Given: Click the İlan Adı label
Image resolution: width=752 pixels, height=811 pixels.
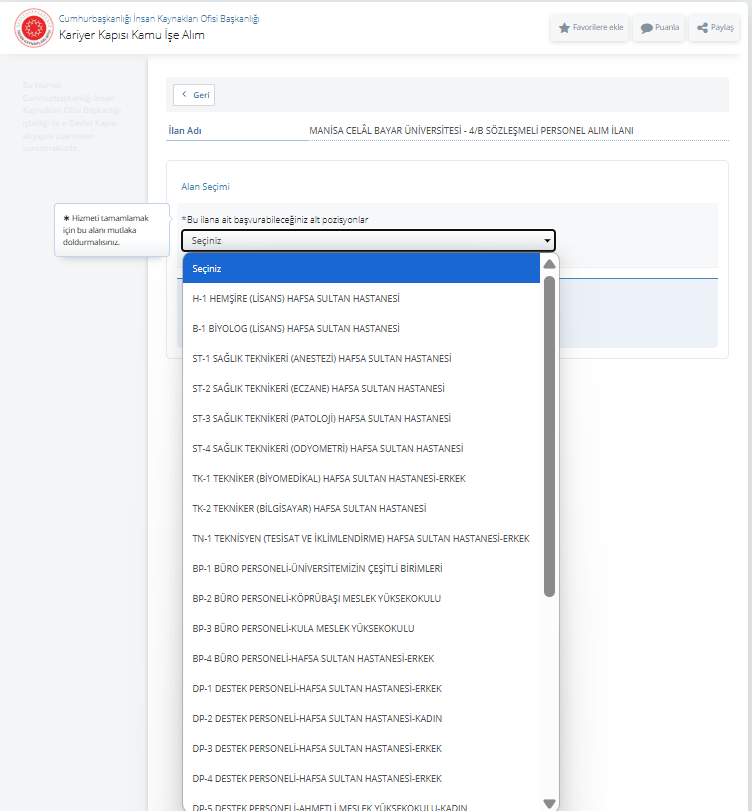Looking at the screenshot, I should pyautogui.click(x=185, y=131).
